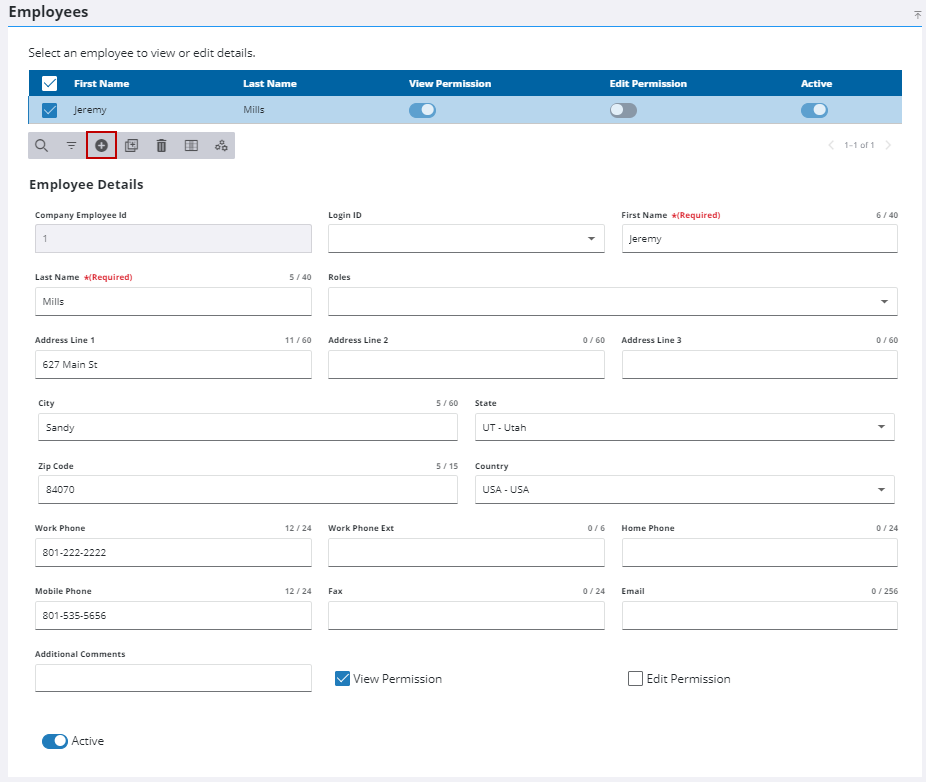Click the delete trash can icon
This screenshot has height=782, width=926.
click(161, 145)
